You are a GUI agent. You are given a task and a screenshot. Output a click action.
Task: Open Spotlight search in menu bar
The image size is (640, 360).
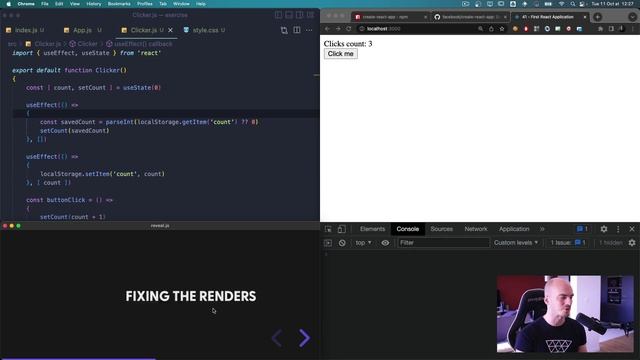click(x=573, y=4)
